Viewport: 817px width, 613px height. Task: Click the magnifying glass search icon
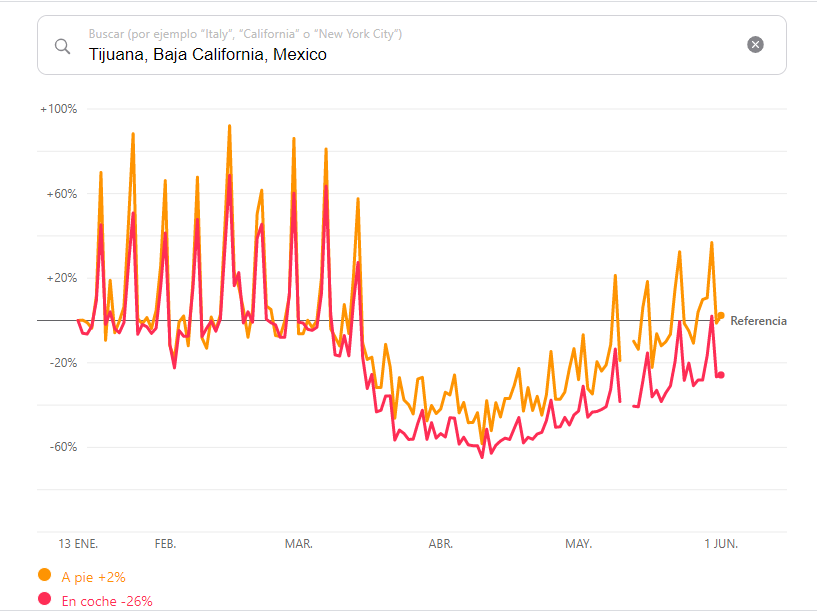[62, 46]
